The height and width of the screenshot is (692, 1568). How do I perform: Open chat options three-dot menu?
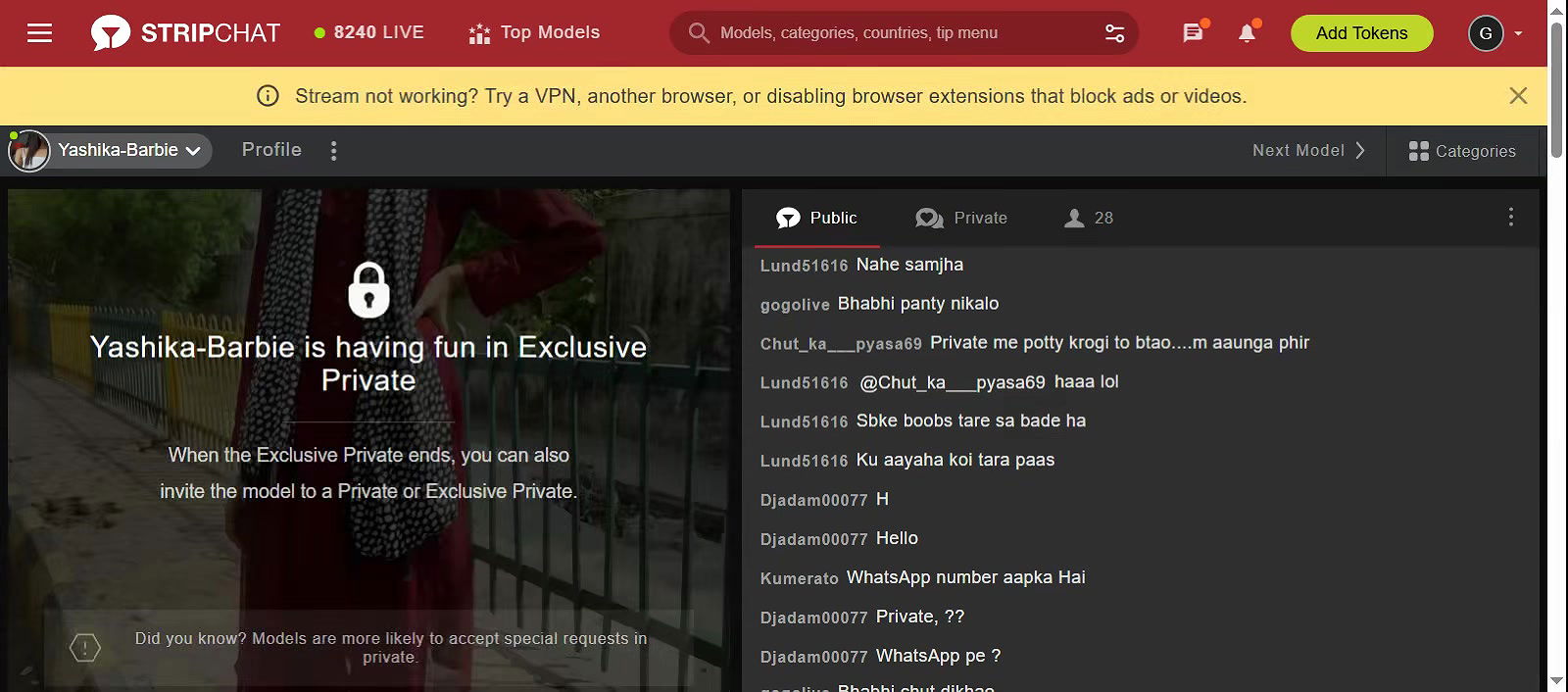(1510, 217)
